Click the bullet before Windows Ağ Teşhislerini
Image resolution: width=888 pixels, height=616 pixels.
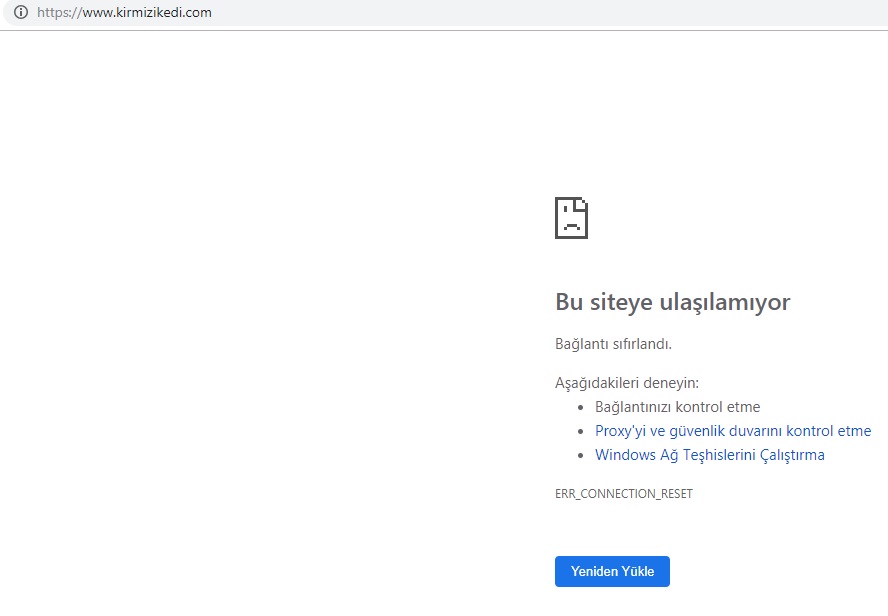click(582, 456)
